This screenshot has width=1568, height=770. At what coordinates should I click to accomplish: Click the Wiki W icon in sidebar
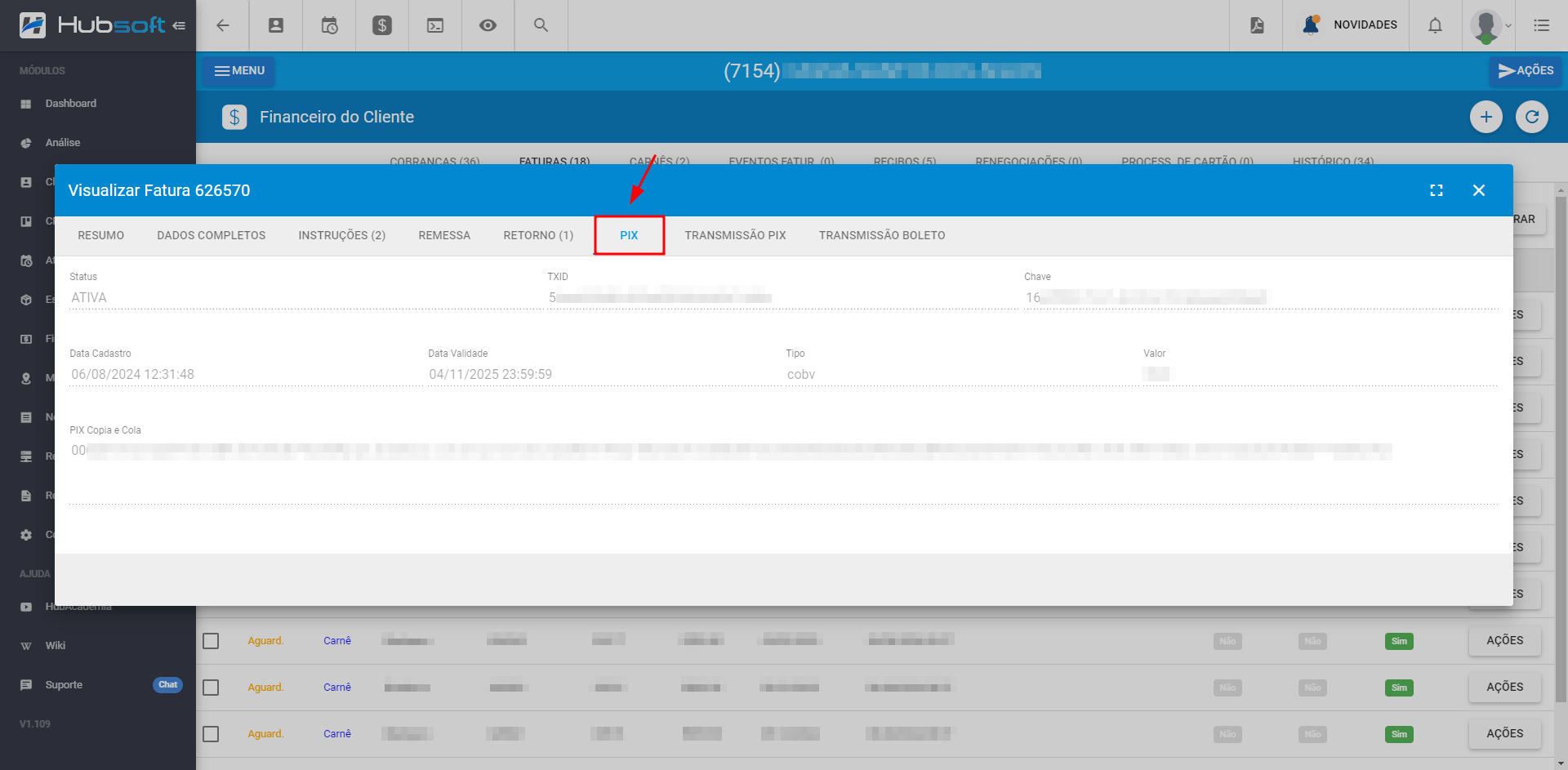pos(26,646)
